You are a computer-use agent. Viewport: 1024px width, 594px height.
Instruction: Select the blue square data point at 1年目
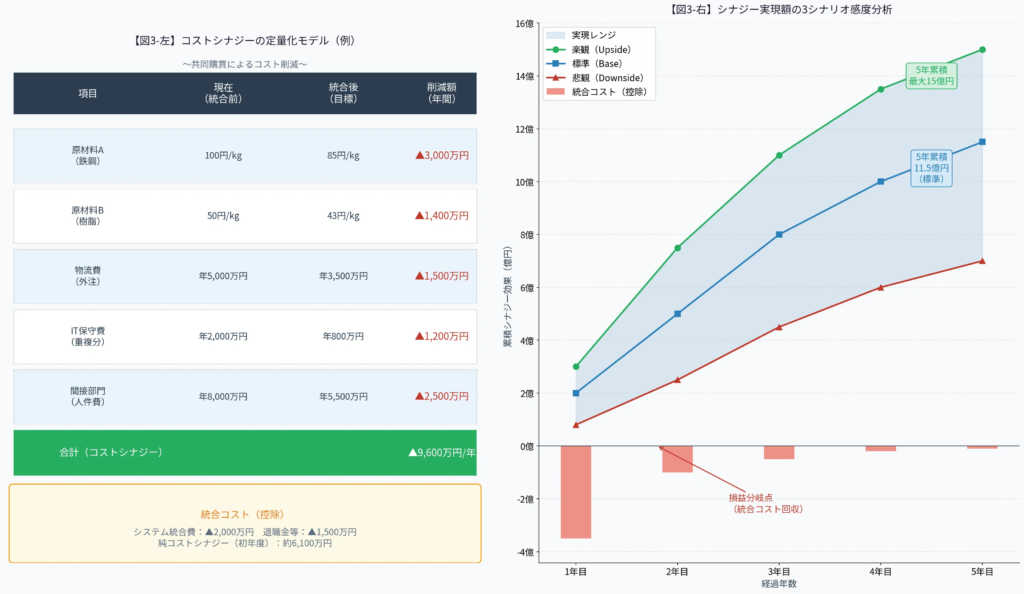point(576,393)
